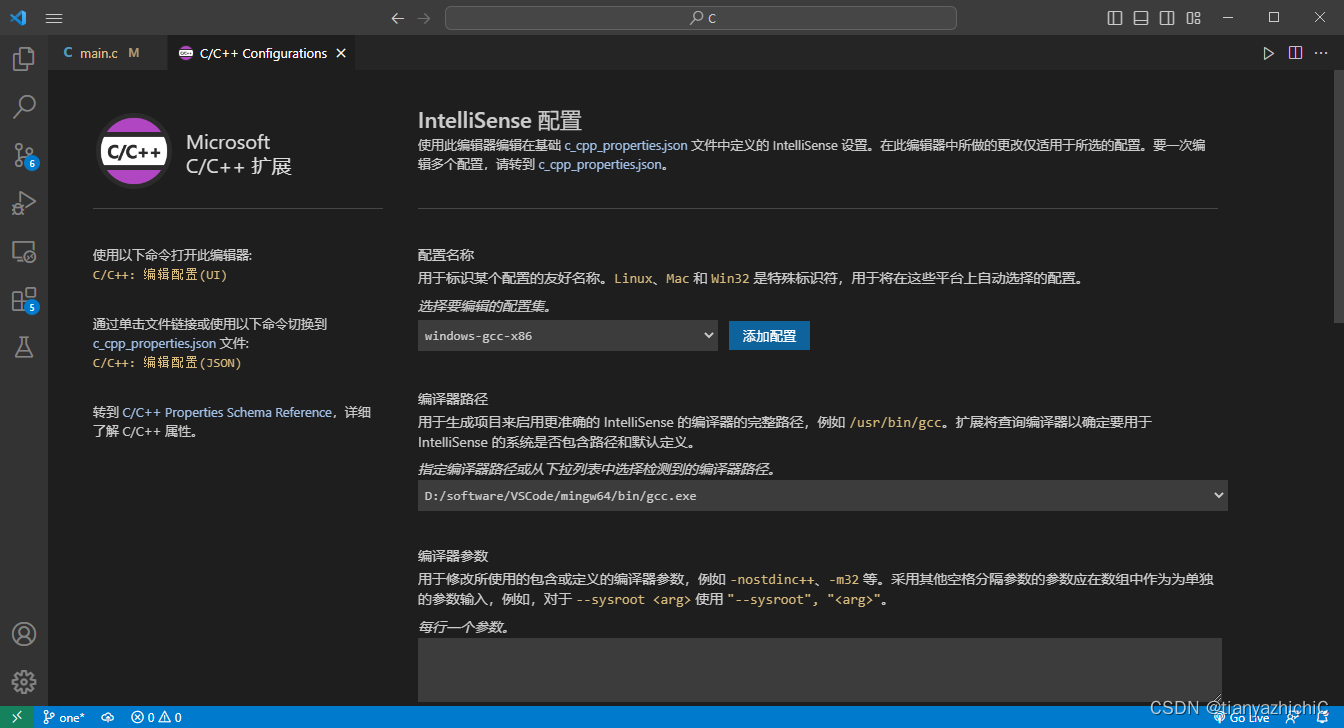Toggle the secondary side bar layout icon

tap(1167, 18)
